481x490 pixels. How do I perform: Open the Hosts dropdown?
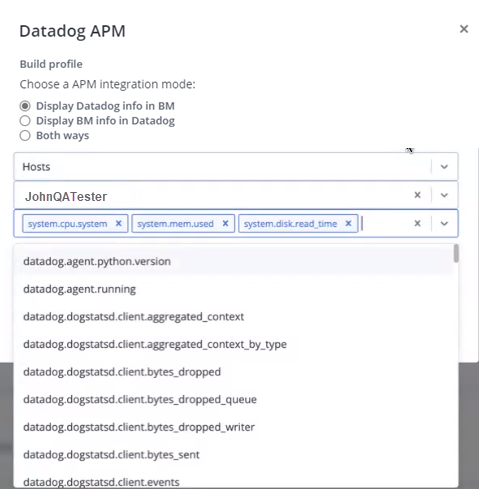point(236,167)
